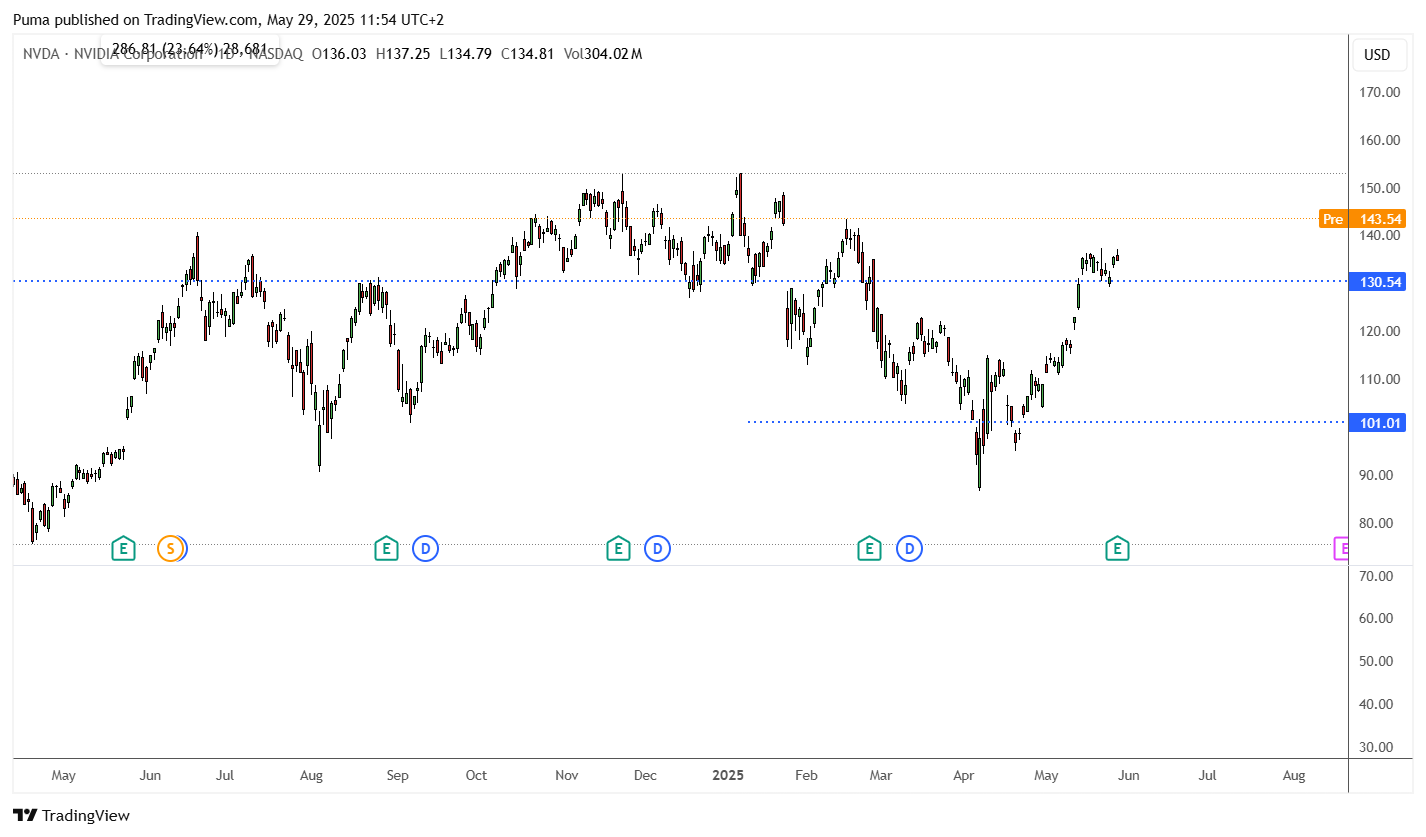Click the purple upcoming earnings E marker

coord(1342,548)
